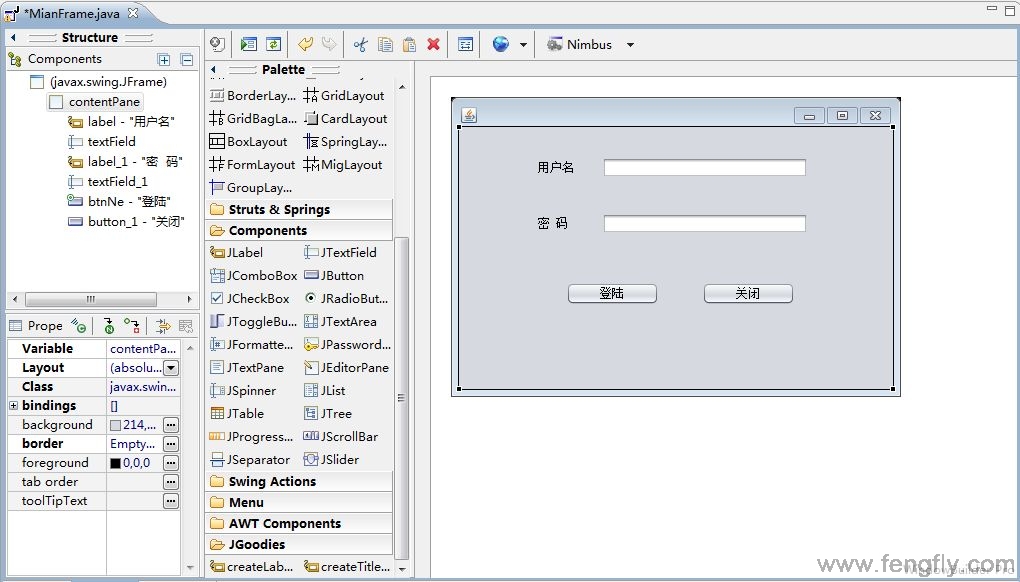The height and width of the screenshot is (582, 1020).
Task: Click the foreground black color swatch
Action: (115, 463)
